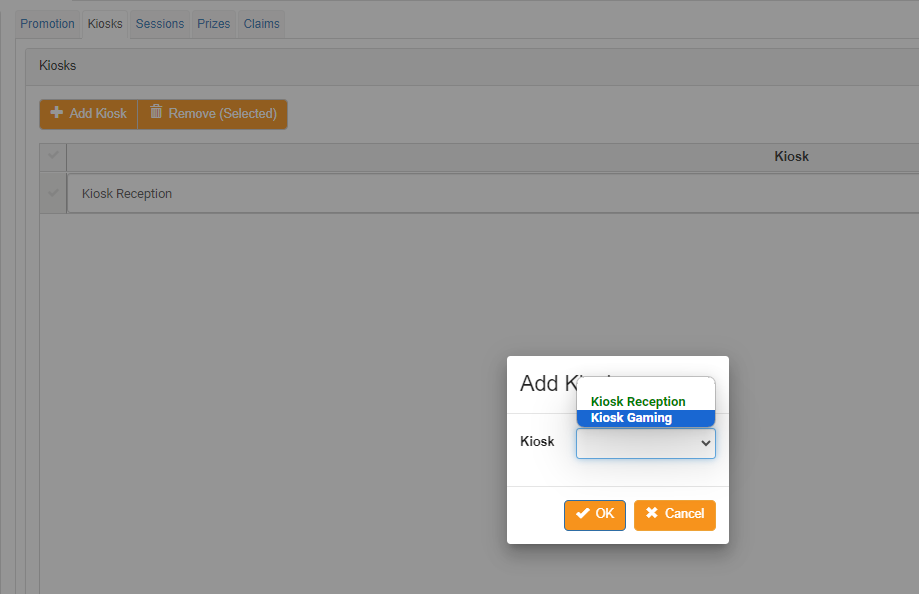This screenshot has width=919, height=594.
Task: Go to the Prizes tab
Action: coord(214,24)
